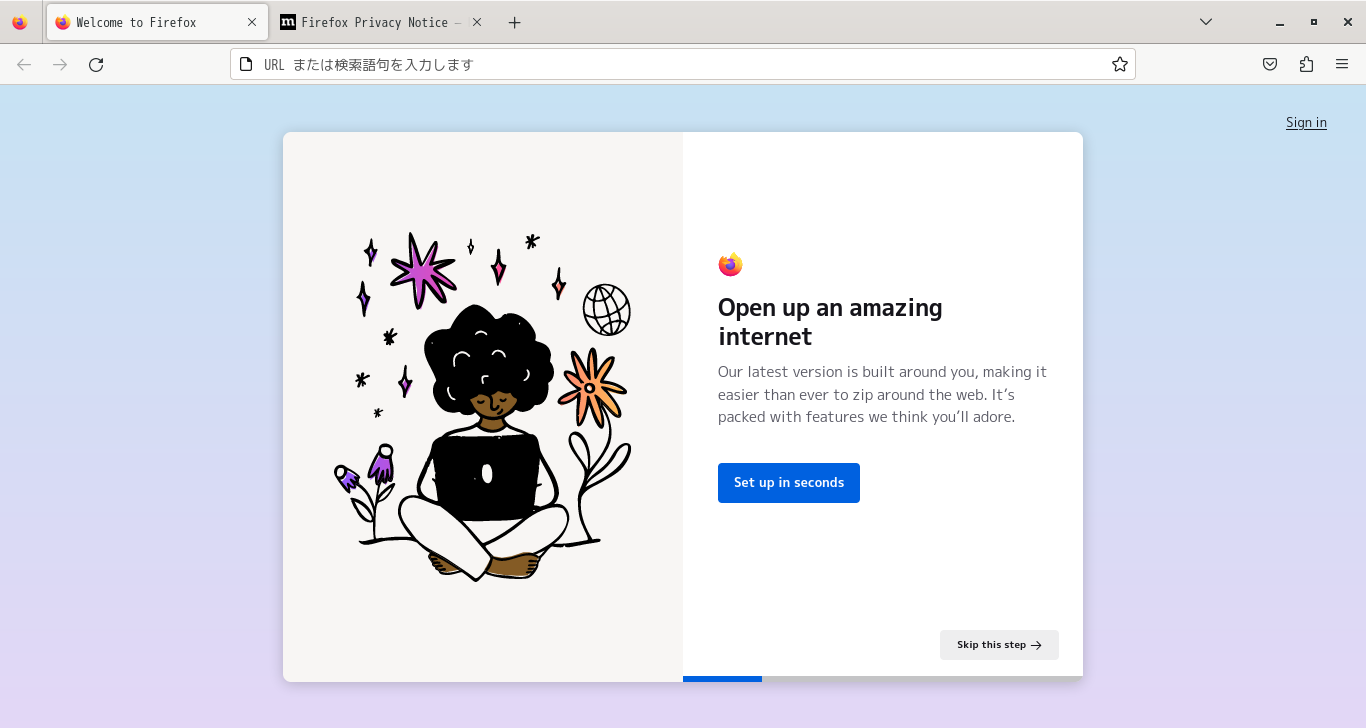Focus the URL address bar field

(x=683, y=64)
